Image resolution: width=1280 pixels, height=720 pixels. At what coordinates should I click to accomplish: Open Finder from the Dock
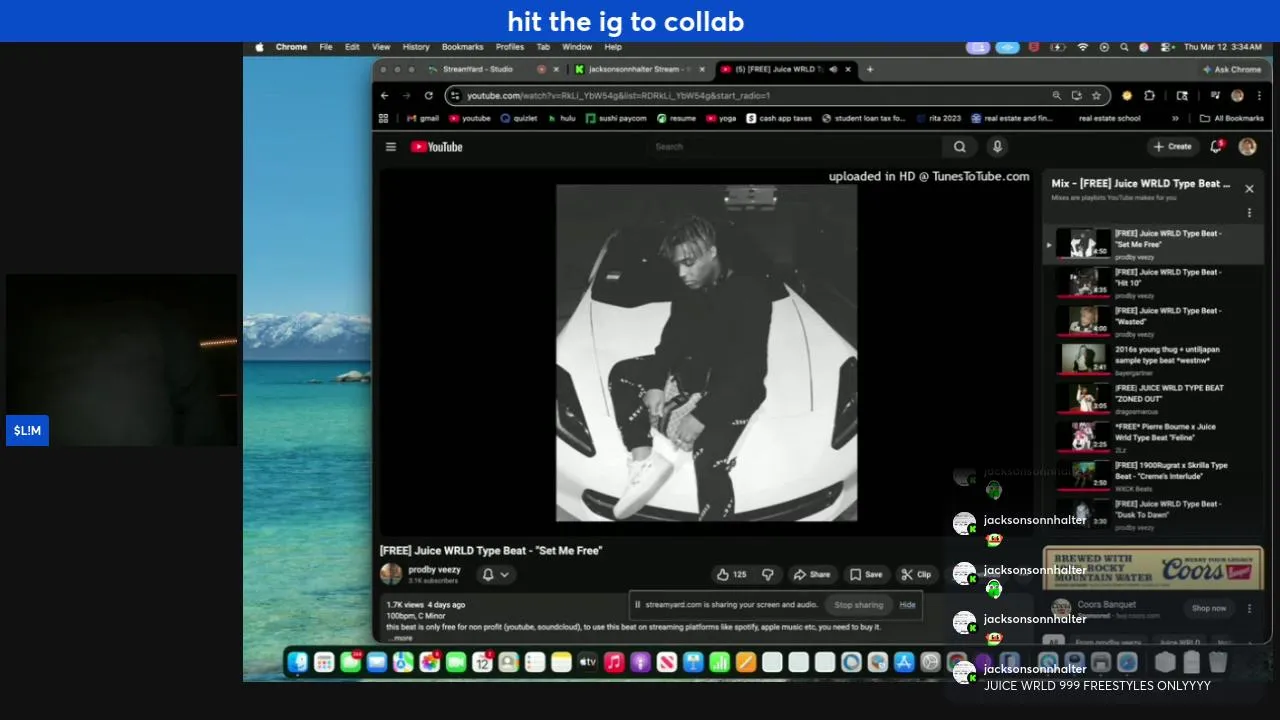tap(298, 662)
